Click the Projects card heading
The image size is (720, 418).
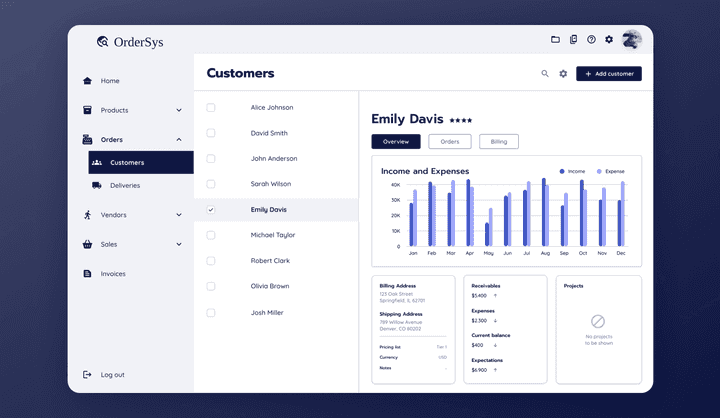(x=574, y=286)
